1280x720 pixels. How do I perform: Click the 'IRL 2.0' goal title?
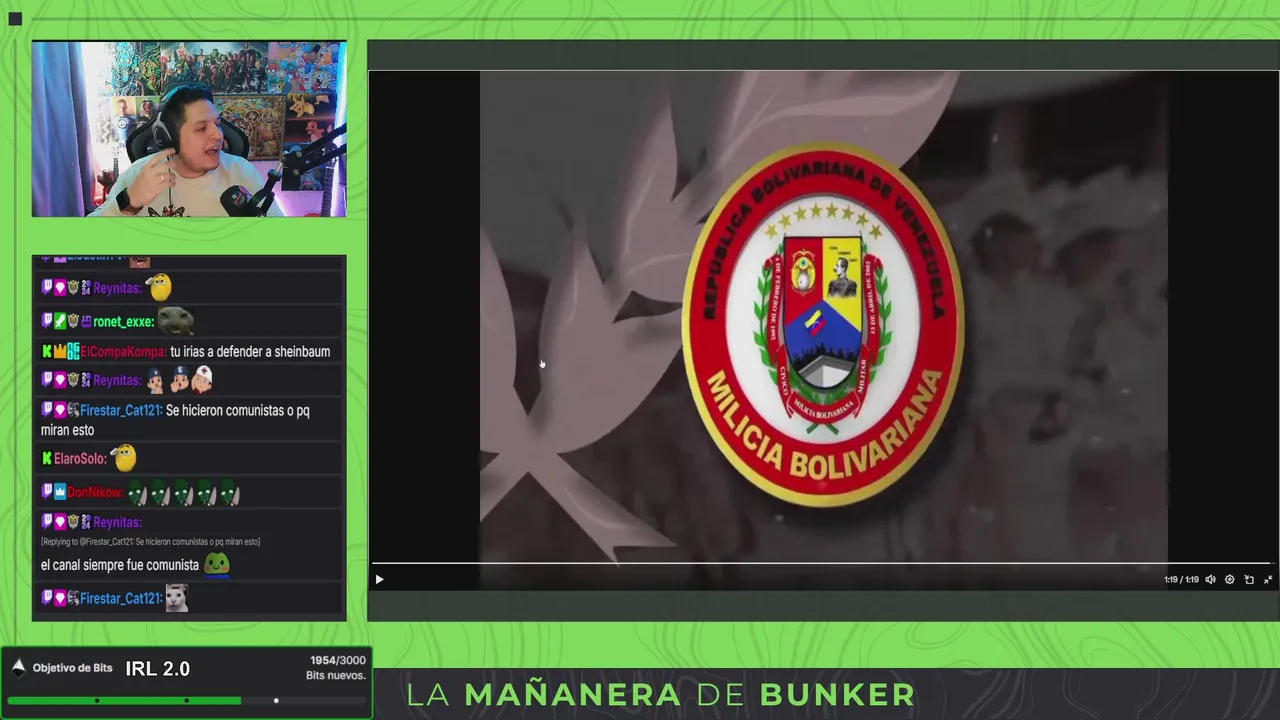tap(157, 669)
